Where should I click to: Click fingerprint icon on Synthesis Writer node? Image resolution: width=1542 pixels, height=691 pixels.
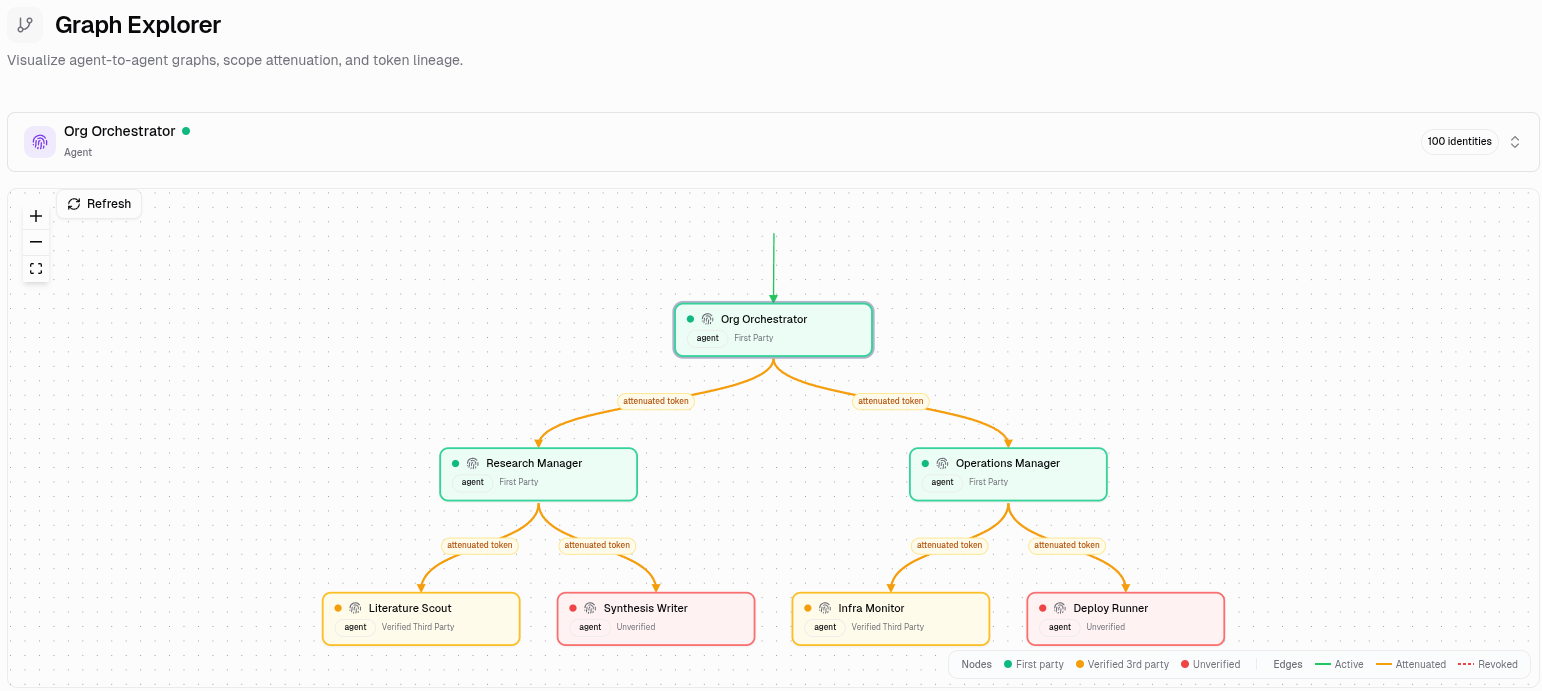tap(590, 608)
